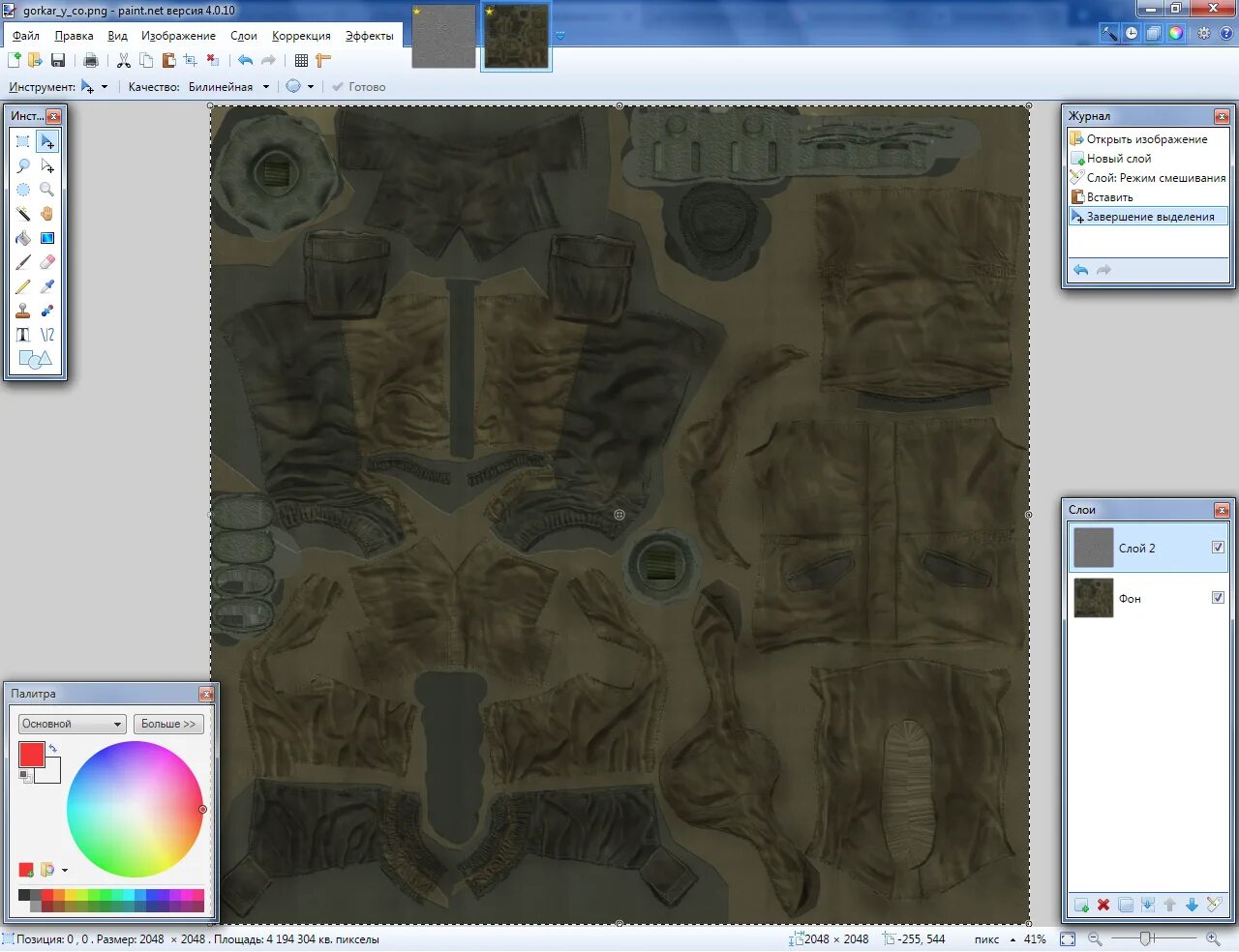This screenshot has height=952, width=1239.
Task: Open the Правка menu
Action: 74,36
